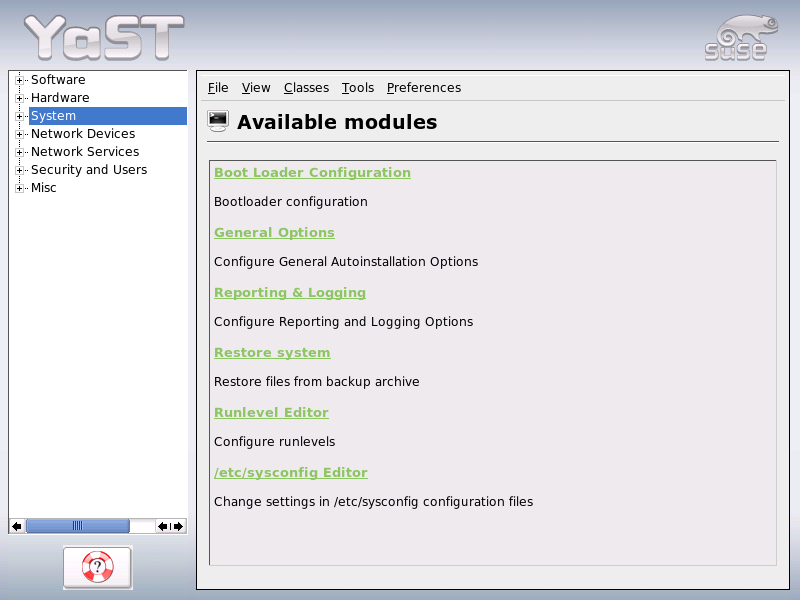Open Boot Loader Configuration module

tap(312, 172)
